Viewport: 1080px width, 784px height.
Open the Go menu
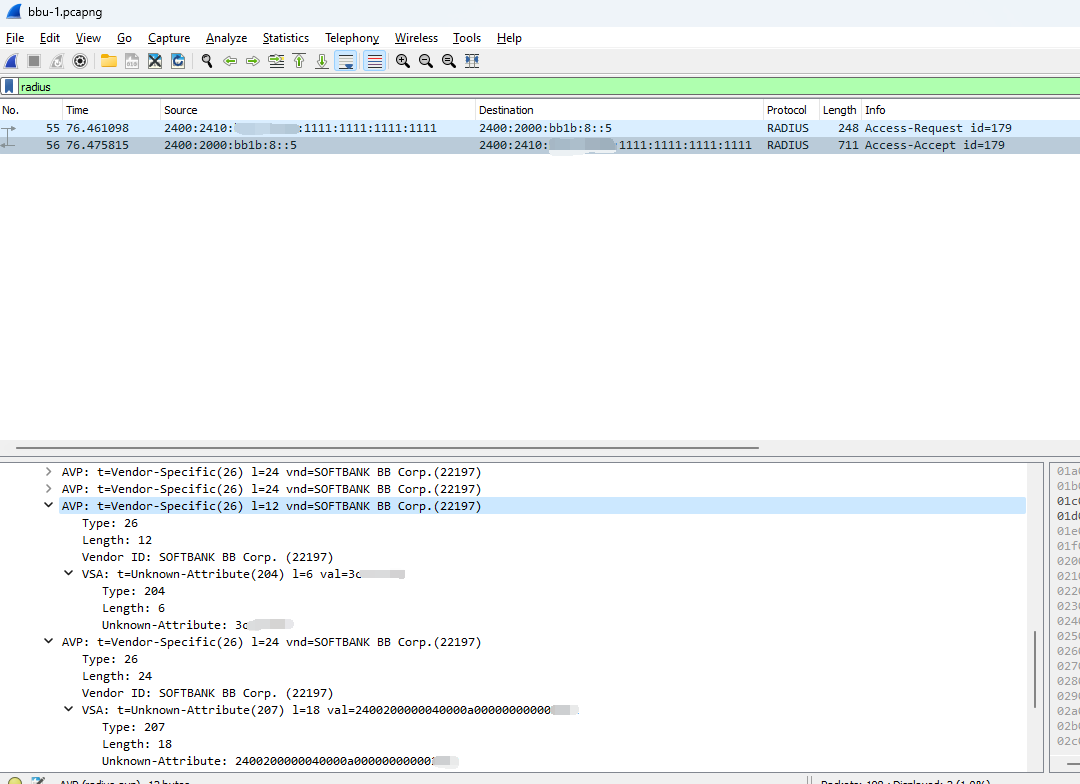point(124,38)
